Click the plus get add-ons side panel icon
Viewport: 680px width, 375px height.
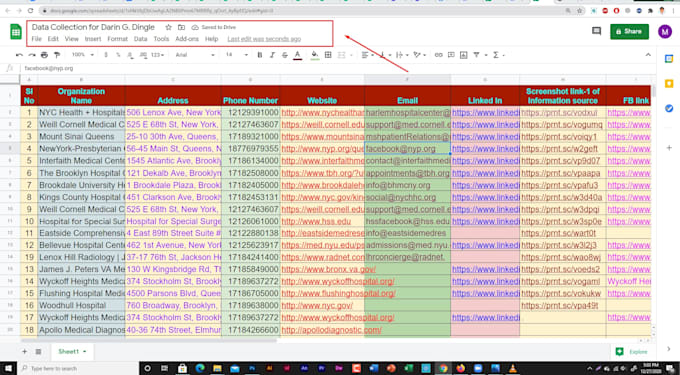pyautogui.click(x=669, y=148)
